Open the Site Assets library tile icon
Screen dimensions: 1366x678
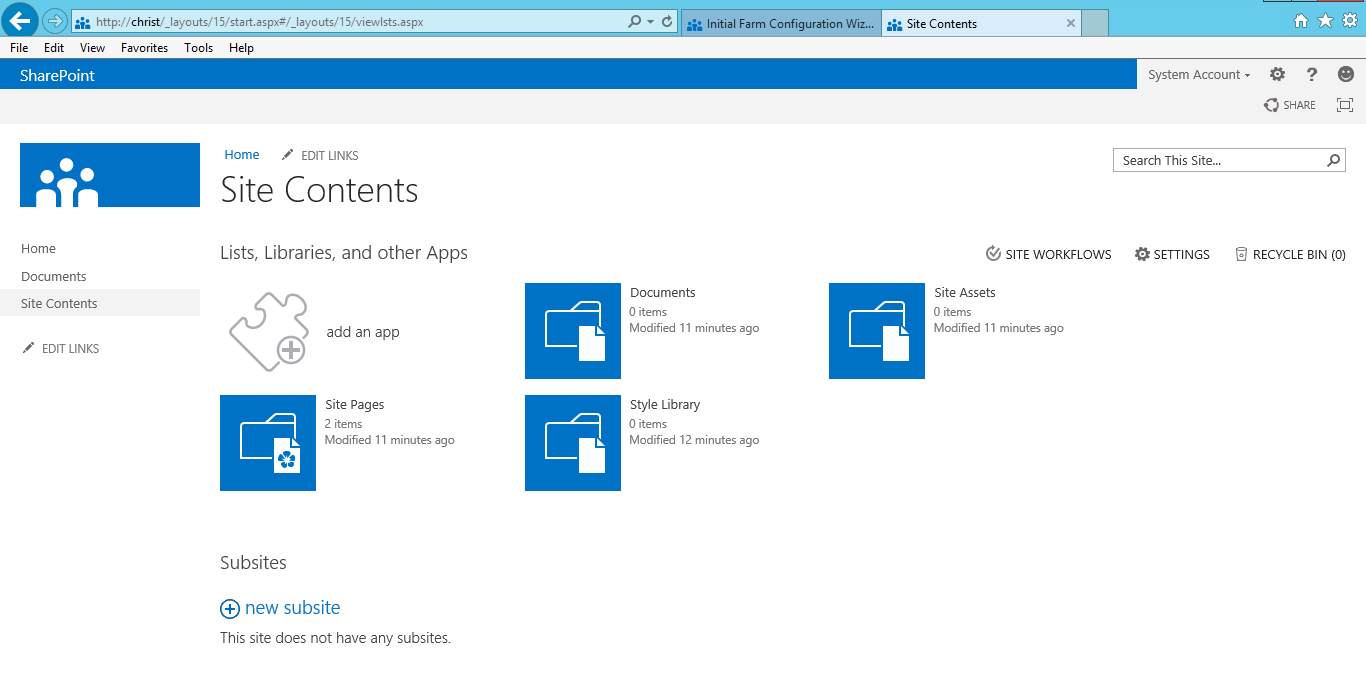pos(877,331)
